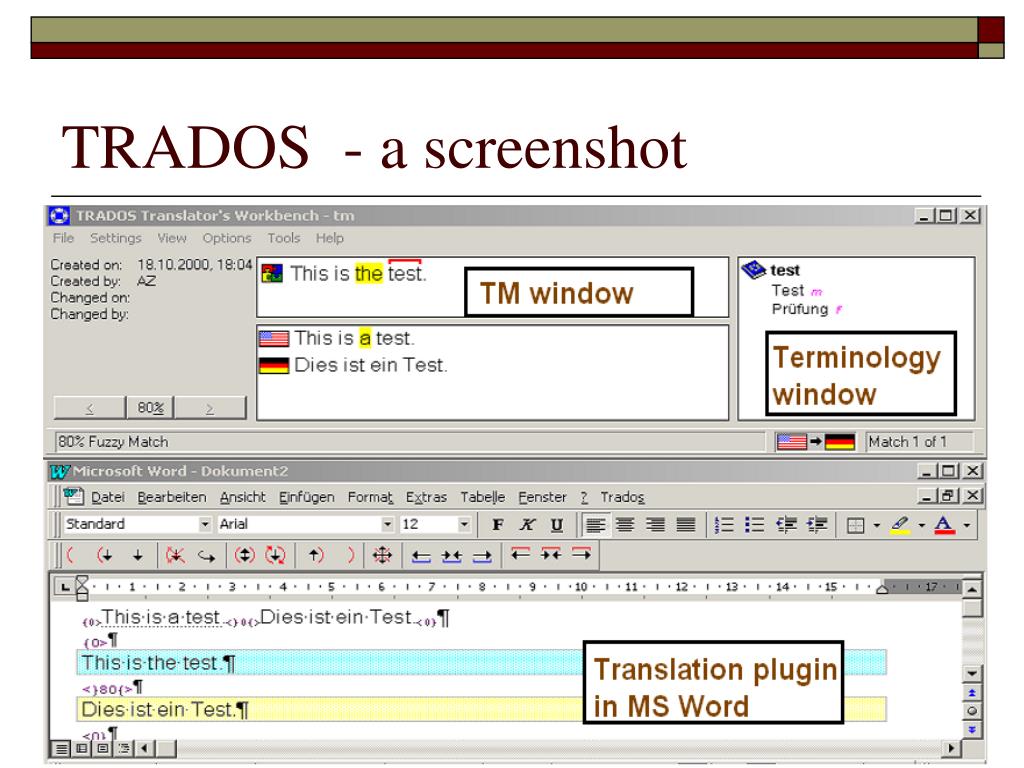Viewport: 1024px width, 768px height.
Task: Open the Settings menu in Workbench
Action: point(116,238)
